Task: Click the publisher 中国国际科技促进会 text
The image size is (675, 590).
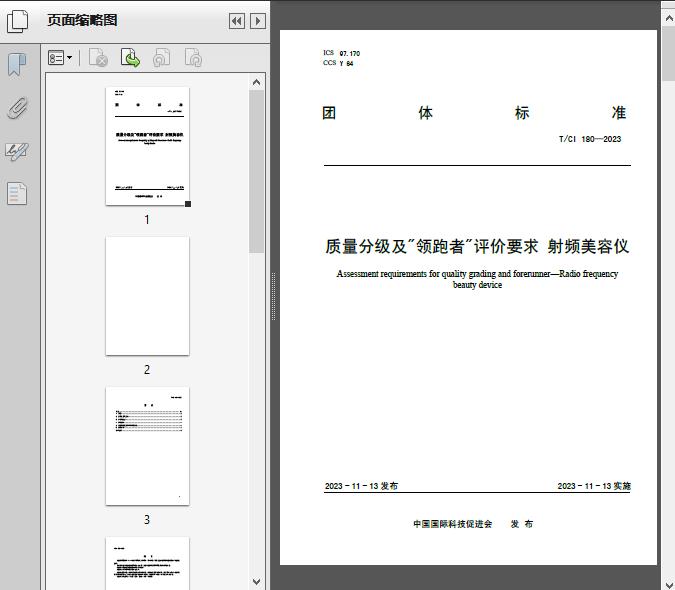Action: click(452, 524)
